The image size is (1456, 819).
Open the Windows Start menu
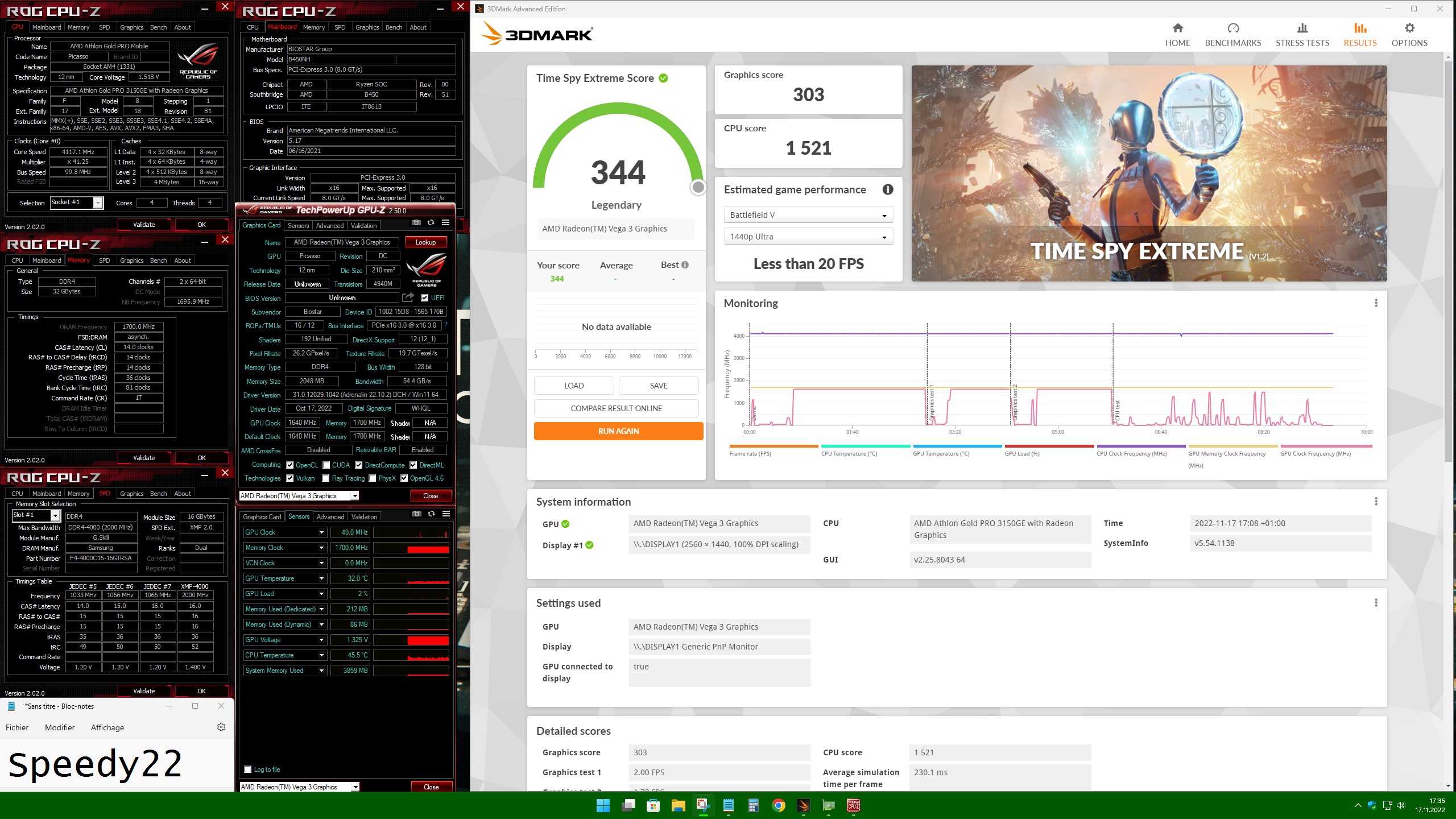coord(603,805)
